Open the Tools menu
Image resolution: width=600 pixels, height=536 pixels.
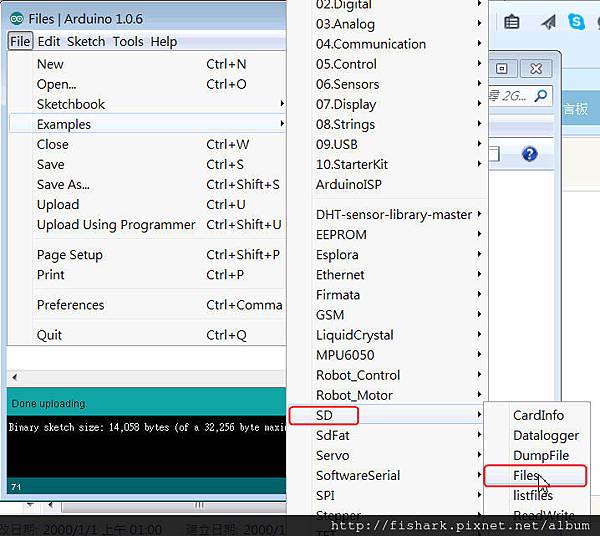tap(128, 41)
